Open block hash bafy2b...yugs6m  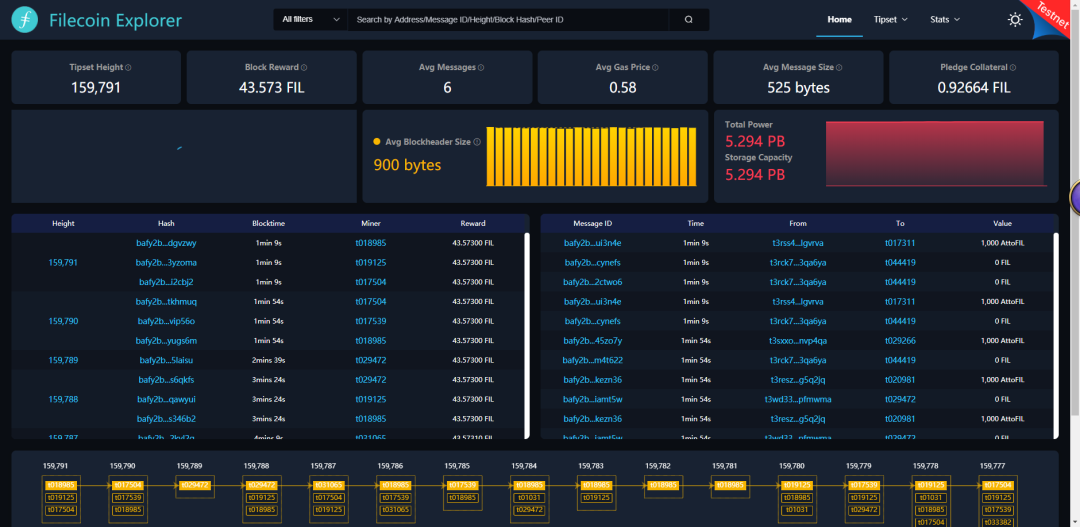pos(167,340)
